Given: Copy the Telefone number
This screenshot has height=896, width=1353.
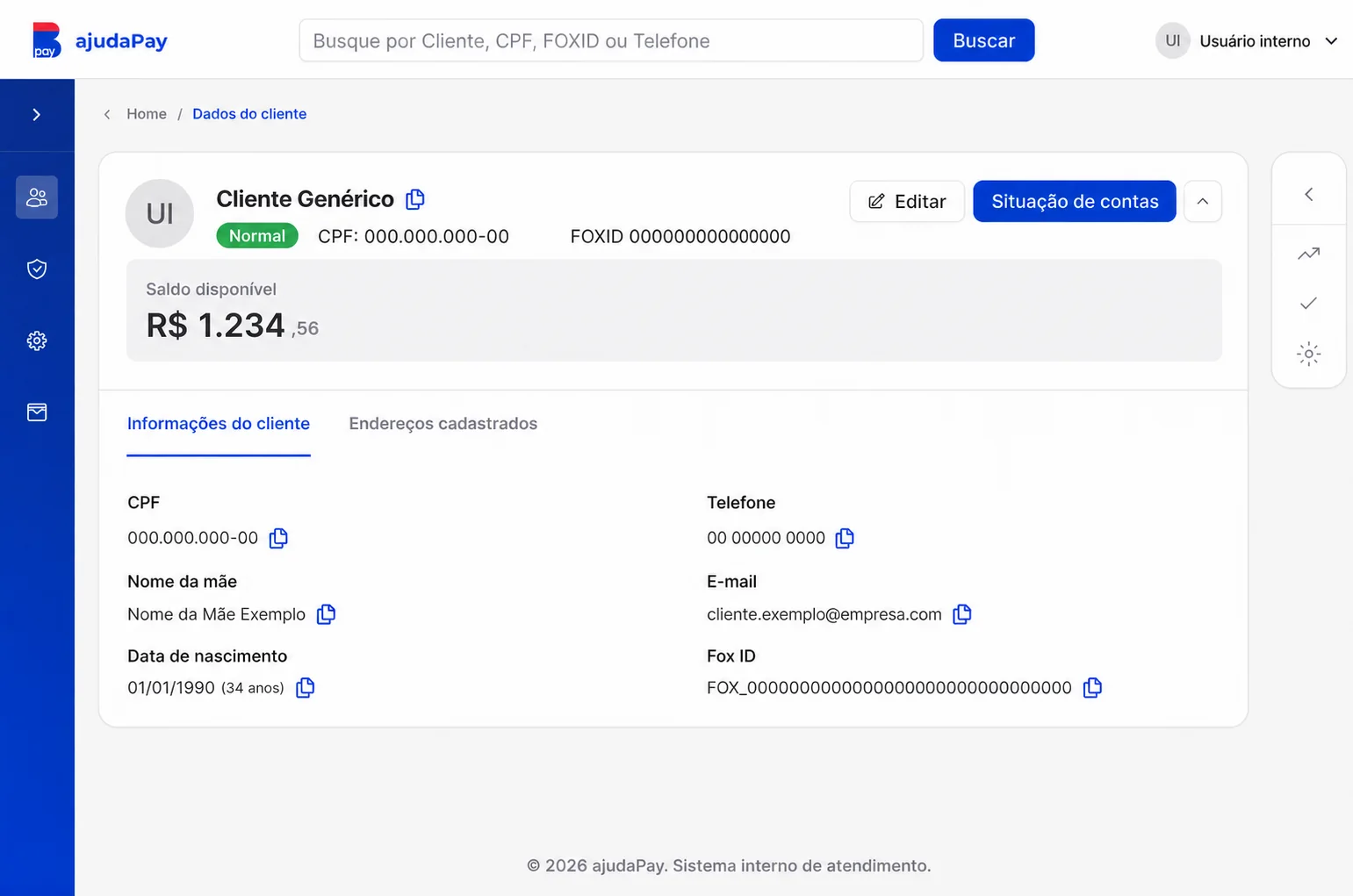Looking at the screenshot, I should click(x=845, y=538).
